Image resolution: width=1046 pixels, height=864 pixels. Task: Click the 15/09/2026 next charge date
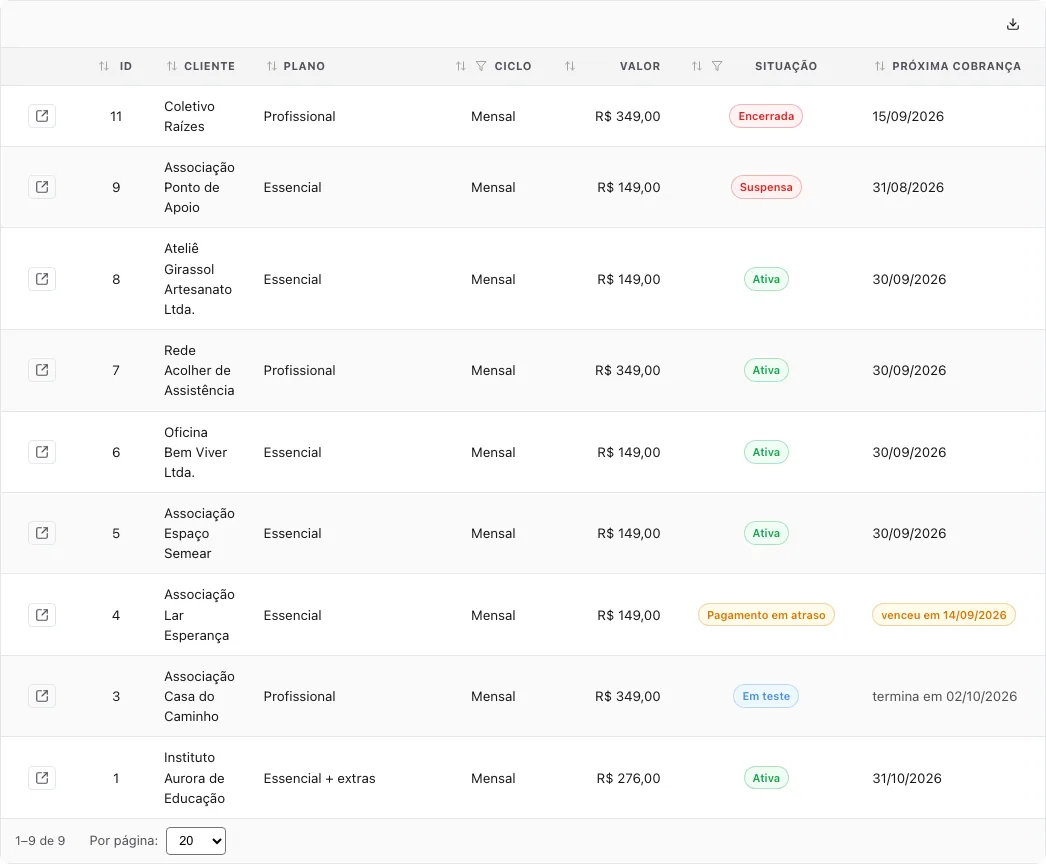click(908, 116)
